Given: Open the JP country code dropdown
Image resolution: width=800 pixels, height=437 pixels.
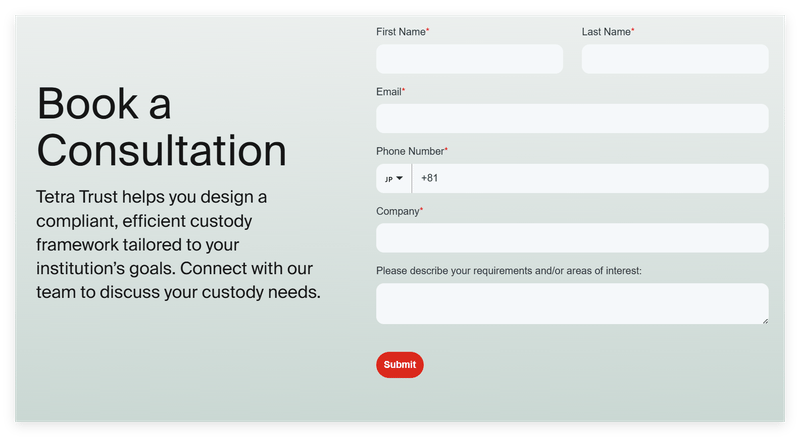Looking at the screenshot, I should tap(394, 178).
